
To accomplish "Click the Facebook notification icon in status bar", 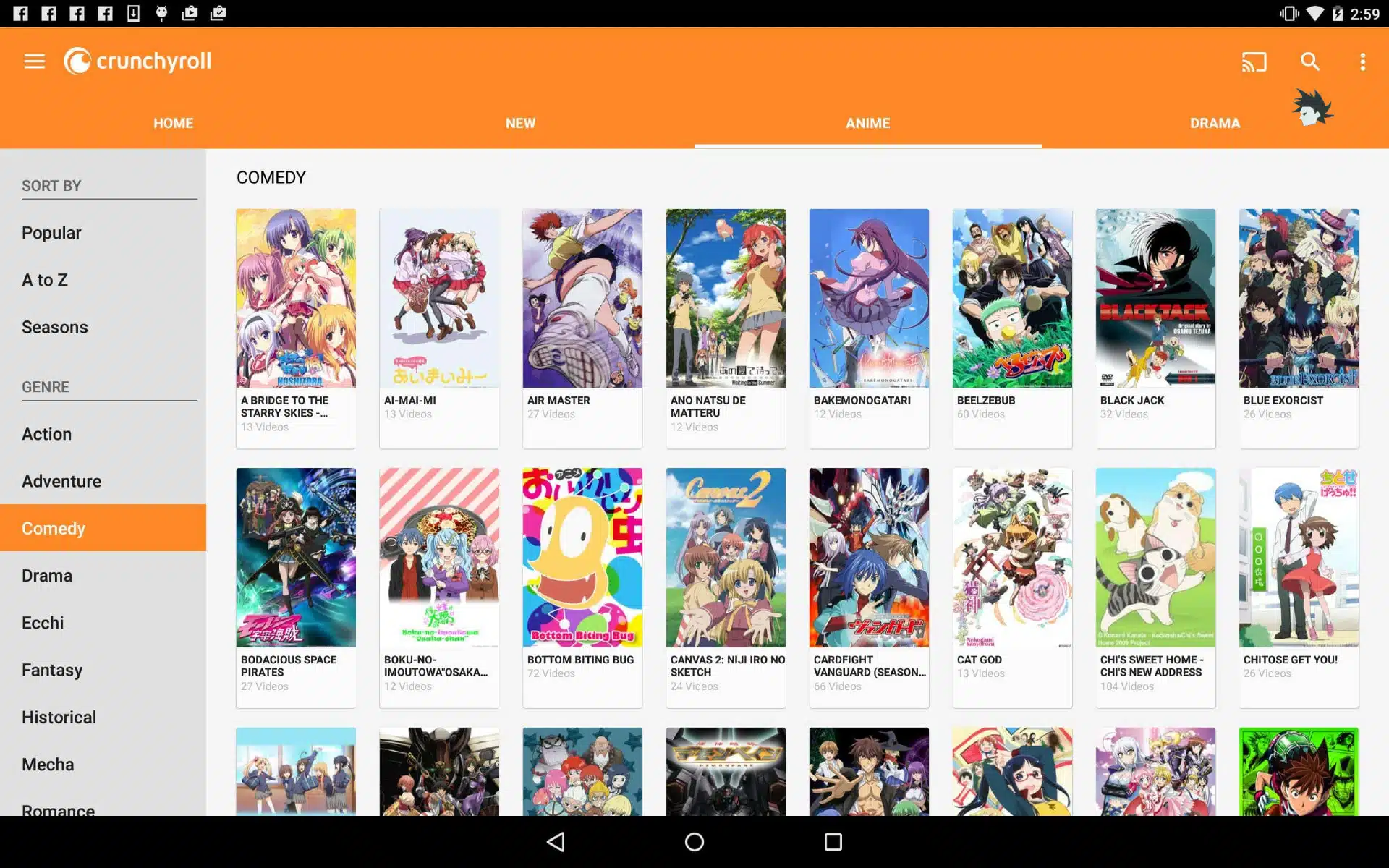I will click(x=19, y=11).
